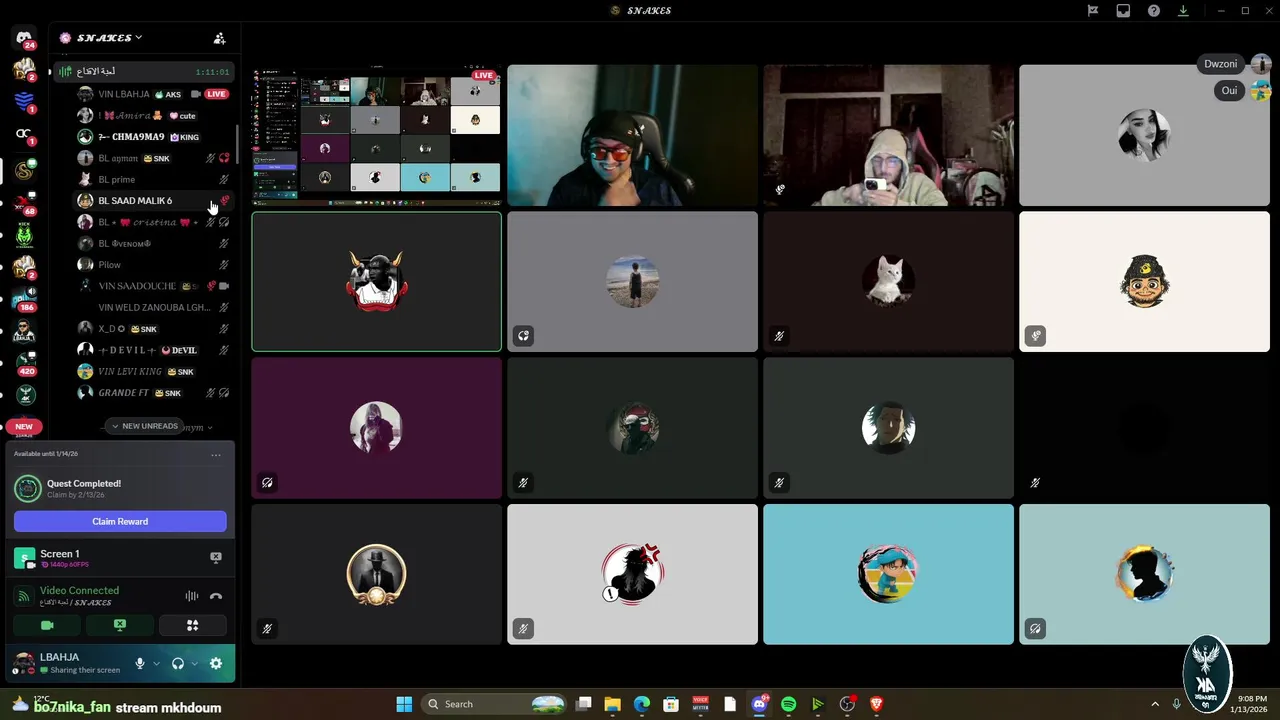Open voice connection signal icon
1280x720 pixels.
[x=24, y=596]
